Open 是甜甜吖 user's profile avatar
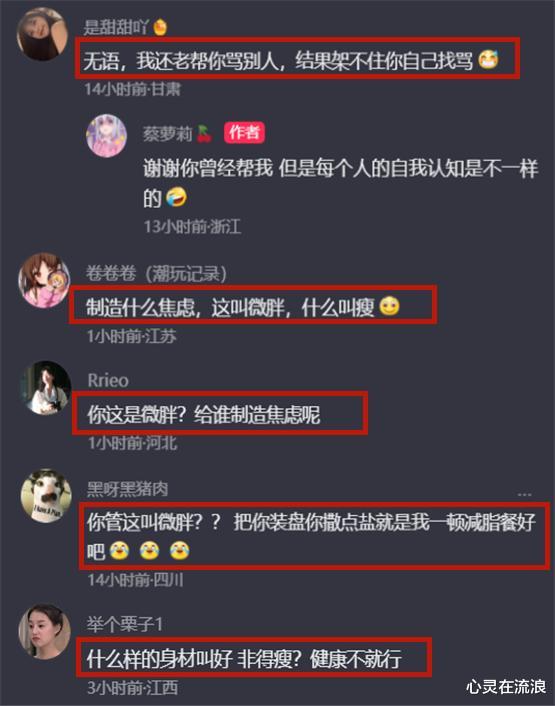Viewport: 555px width, 706px height. click(42, 34)
